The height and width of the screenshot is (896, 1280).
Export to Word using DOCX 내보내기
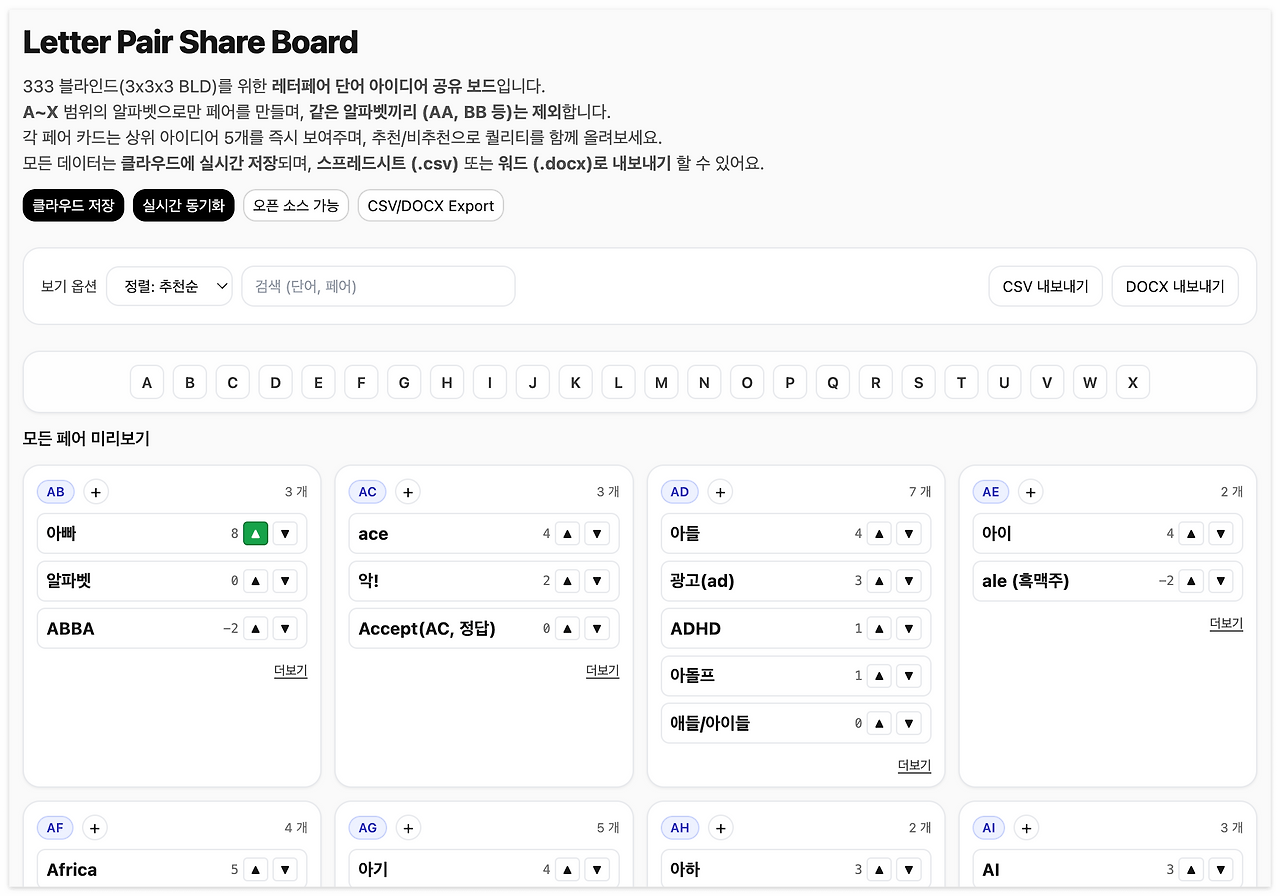pos(1175,285)
